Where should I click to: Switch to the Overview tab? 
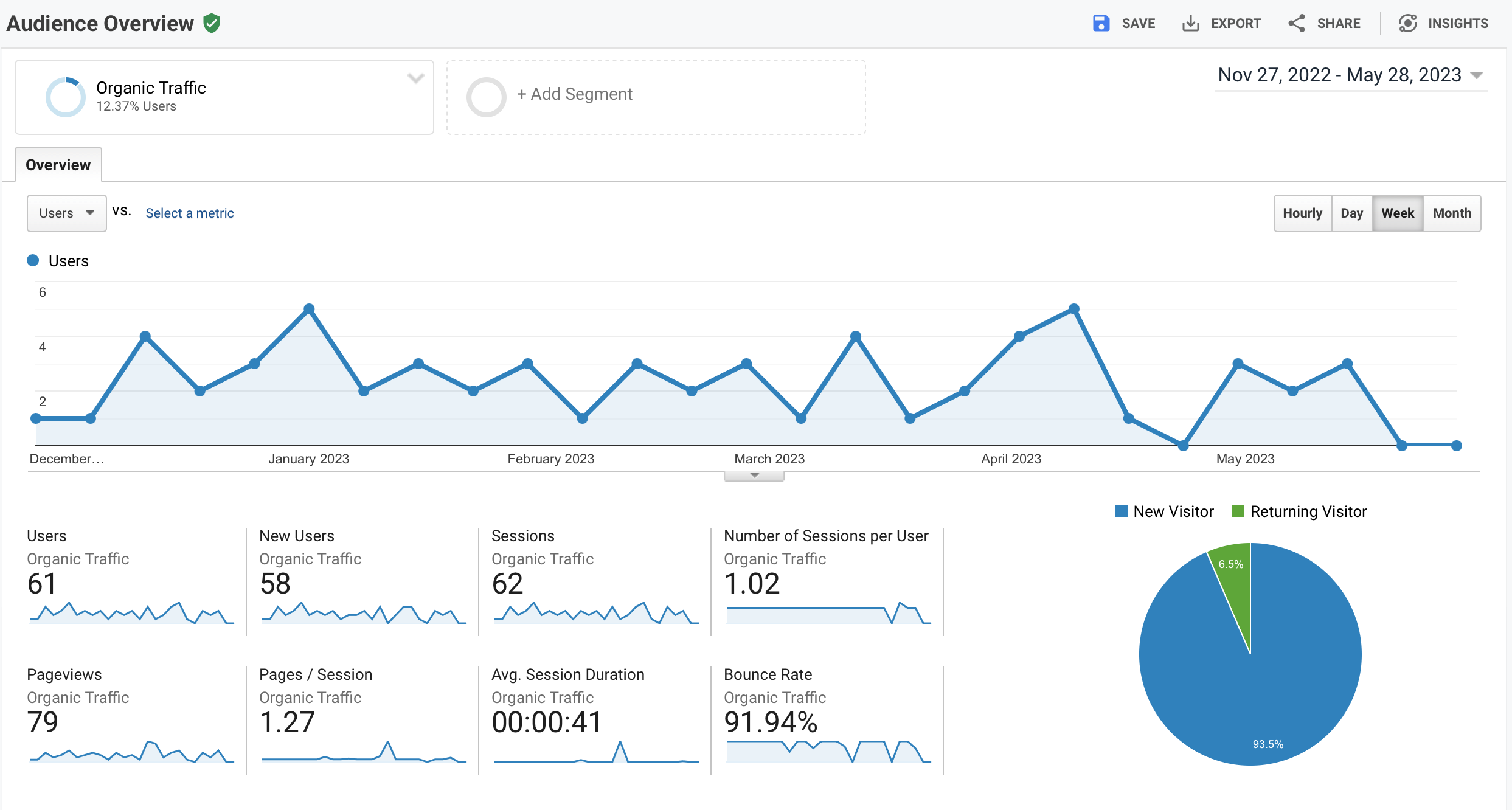click(57, 164)
